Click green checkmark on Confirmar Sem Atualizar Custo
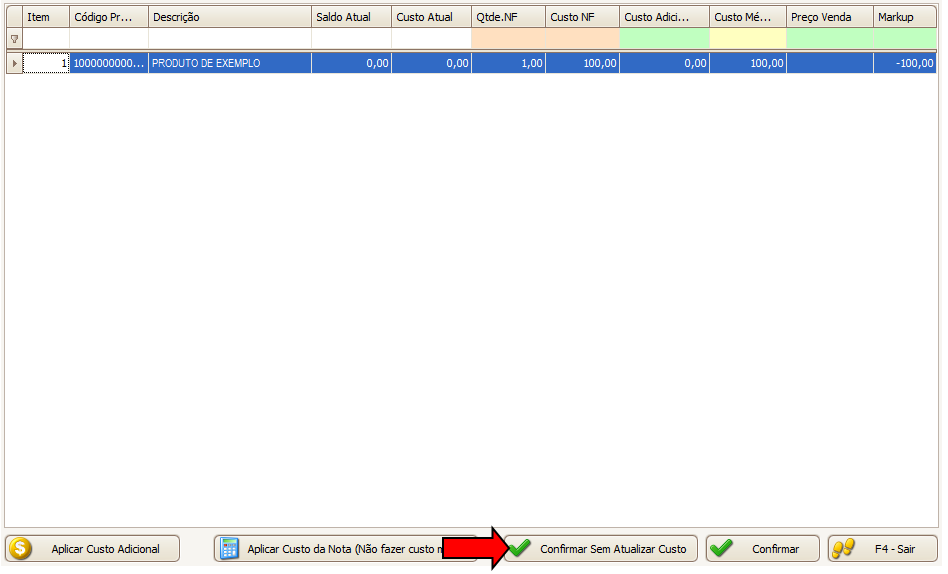 point(520,549)
